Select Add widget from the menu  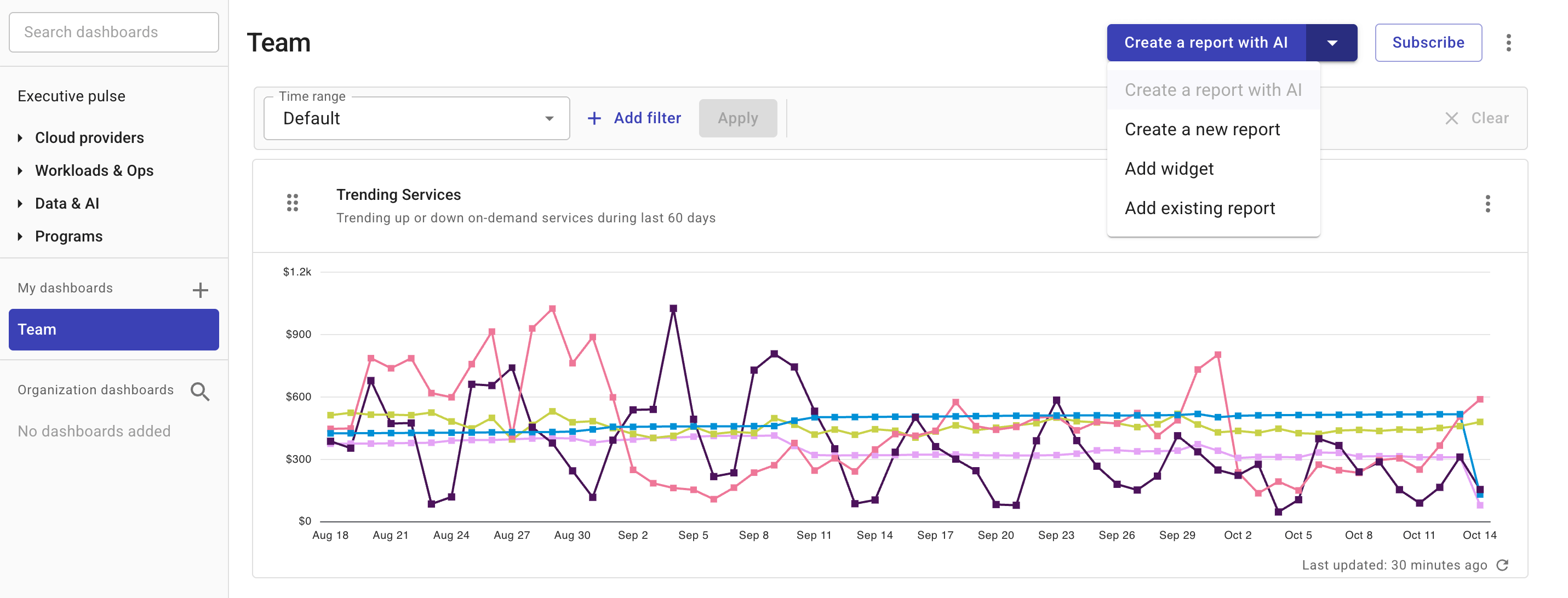coord(1169,169)
